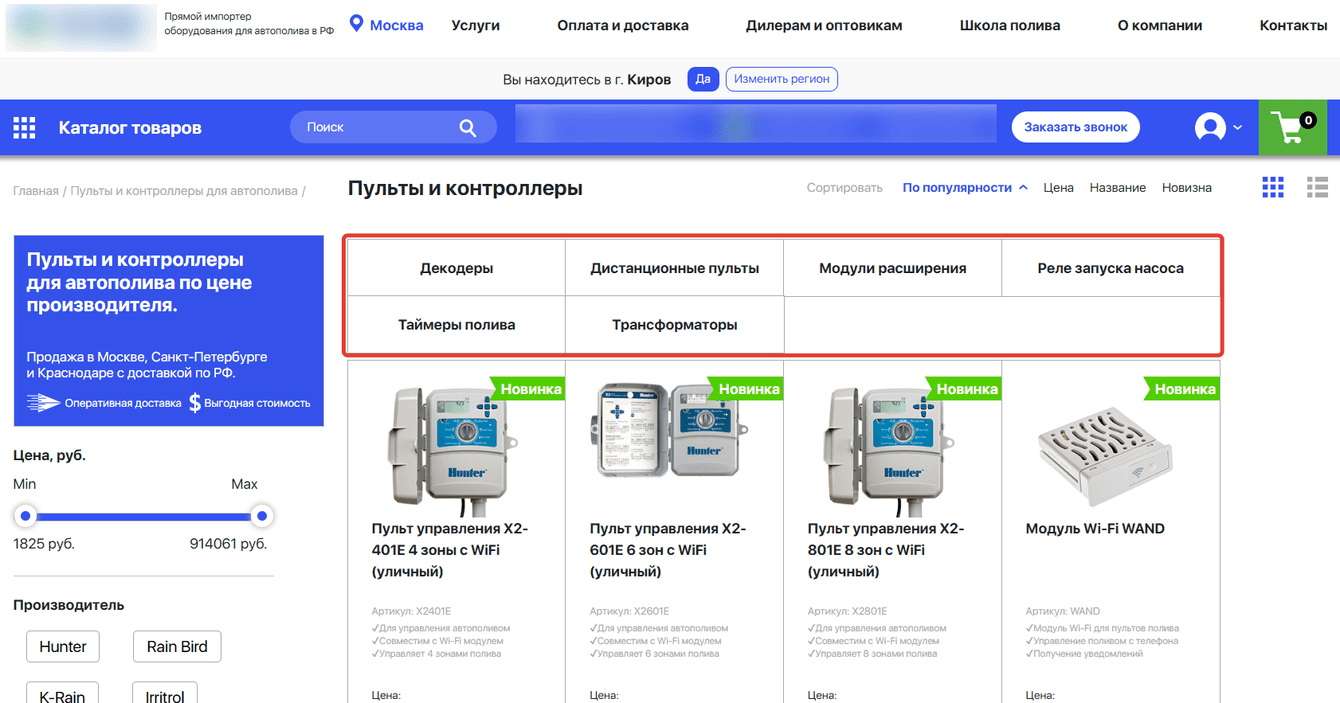
Task: Switch to list view layout icon
Action: [x=1317, y=187]
